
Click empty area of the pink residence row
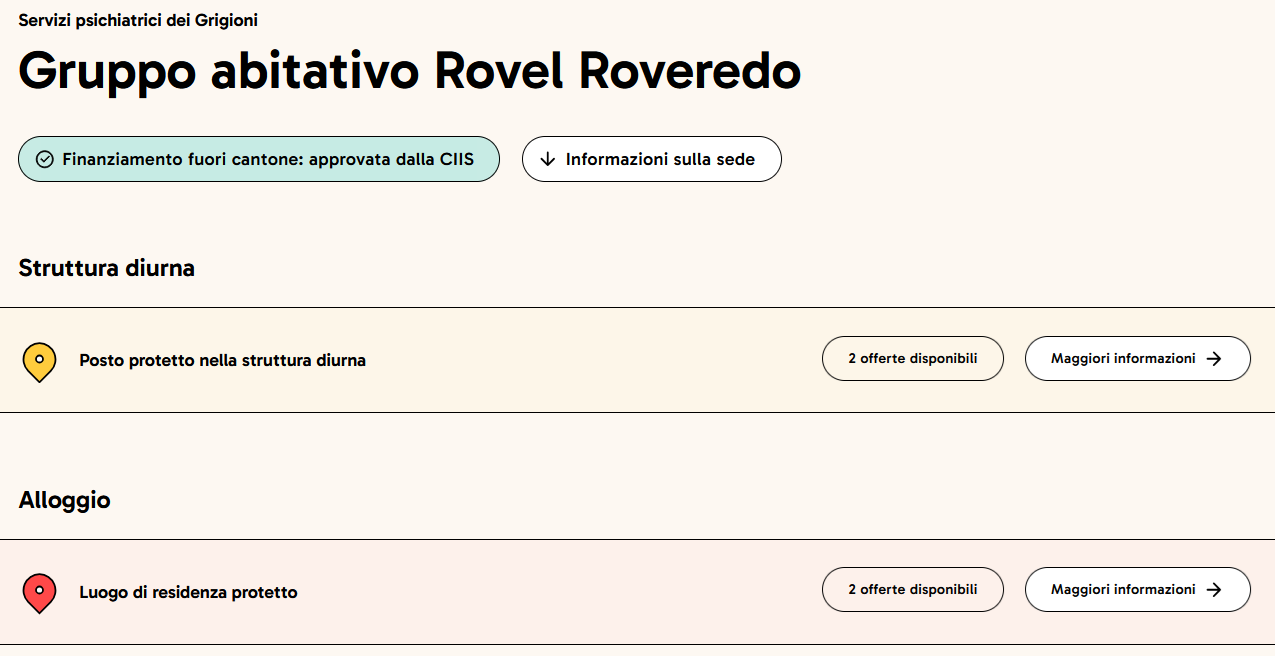(x=560, y=592)
